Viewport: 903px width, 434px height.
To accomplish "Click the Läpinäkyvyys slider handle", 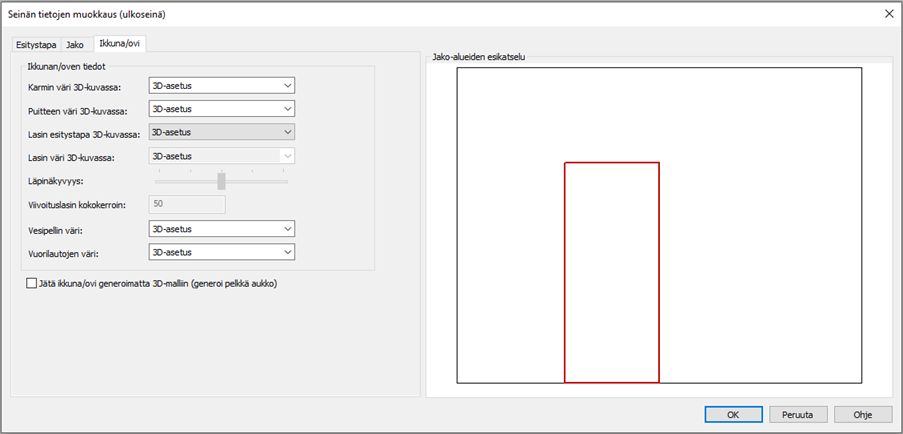I will (221, 181).
